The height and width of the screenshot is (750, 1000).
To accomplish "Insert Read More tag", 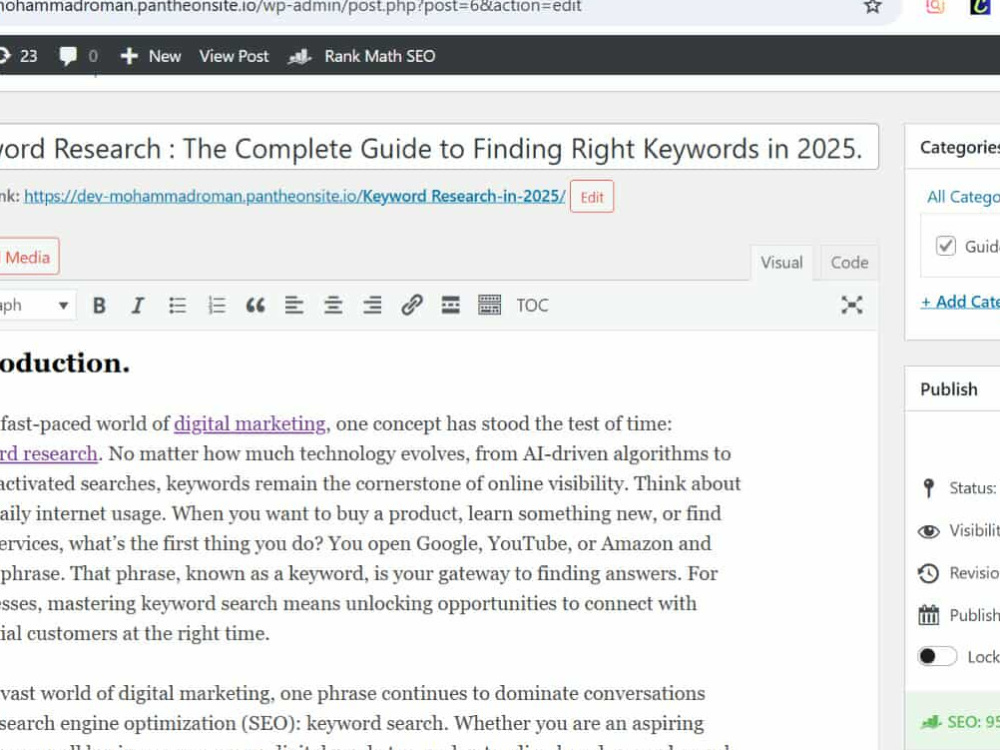I will coord(450,305).
